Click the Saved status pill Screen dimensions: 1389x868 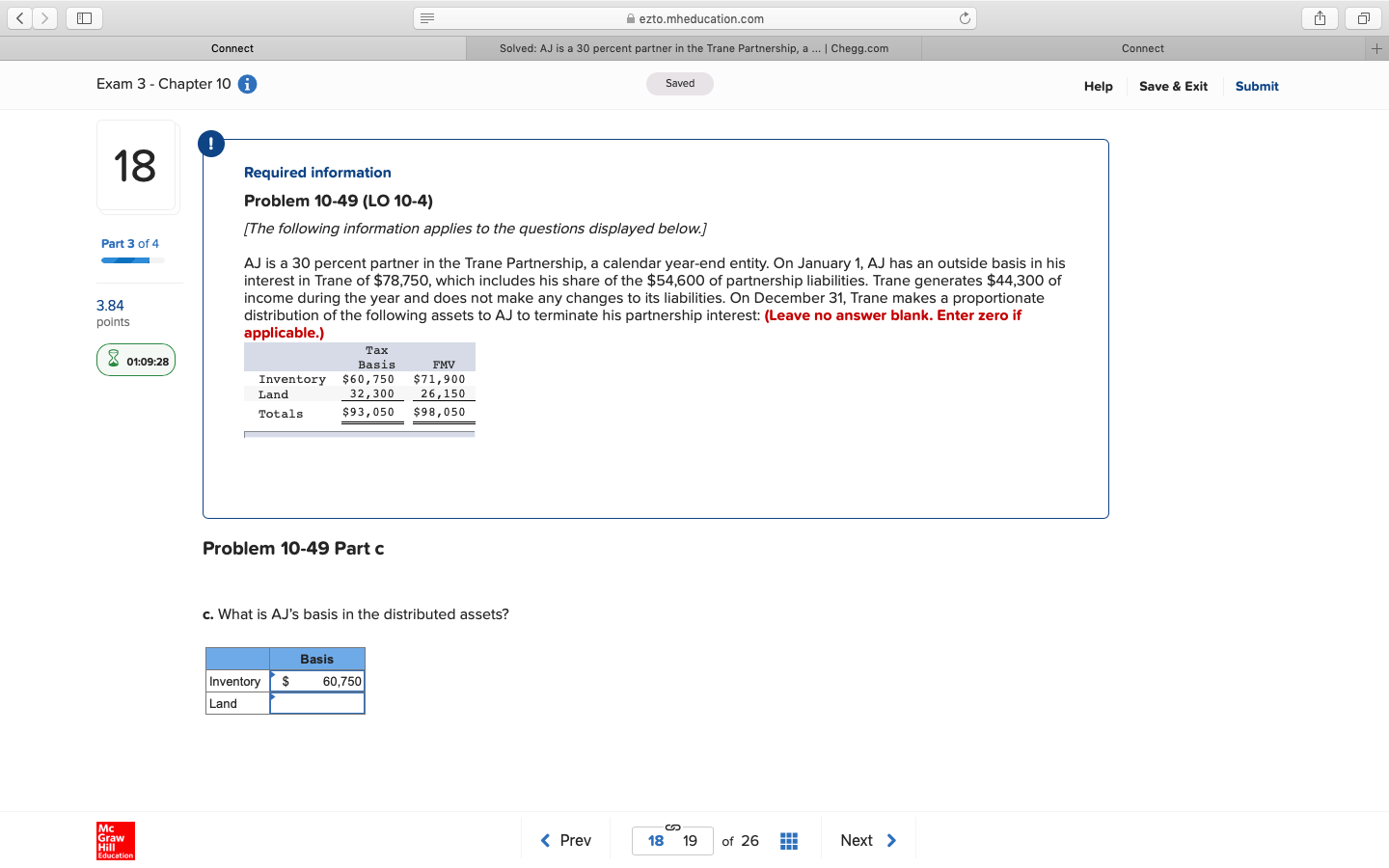click(680, 84)
